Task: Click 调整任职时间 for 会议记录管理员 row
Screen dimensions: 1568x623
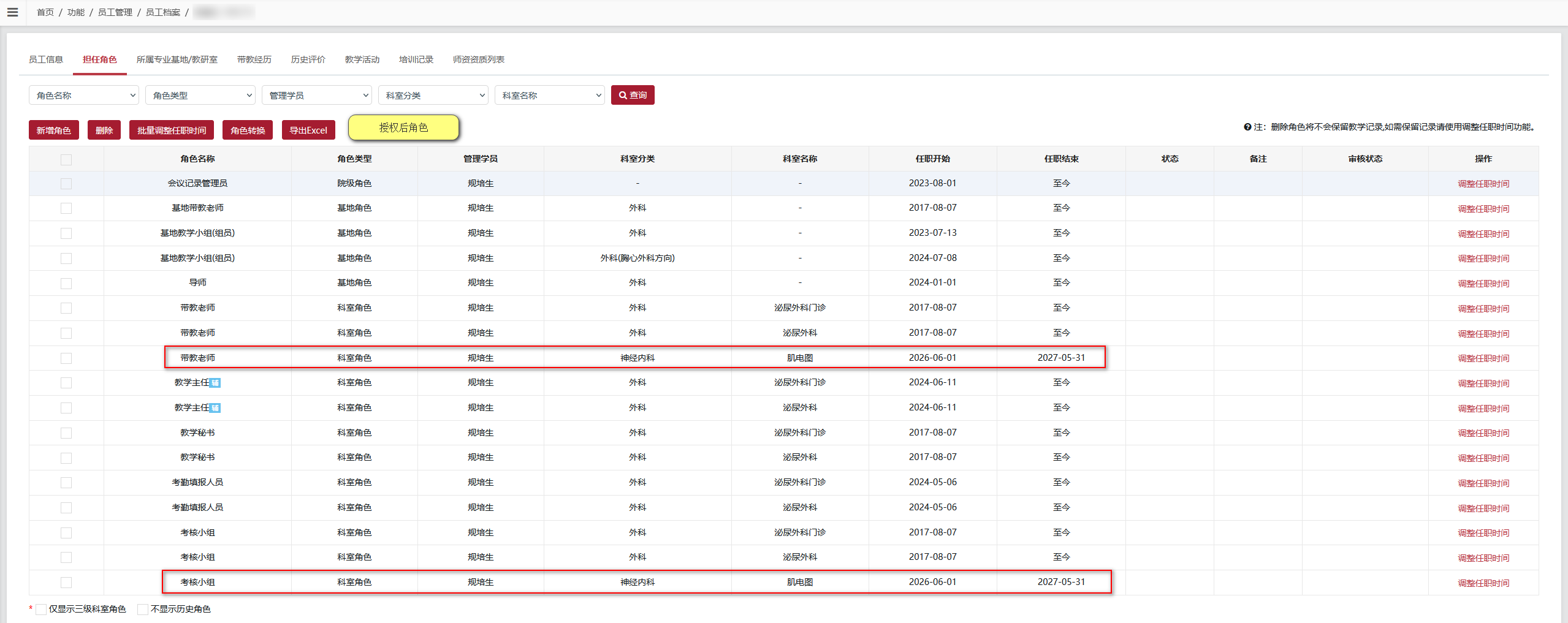Action: [1483, 184]
